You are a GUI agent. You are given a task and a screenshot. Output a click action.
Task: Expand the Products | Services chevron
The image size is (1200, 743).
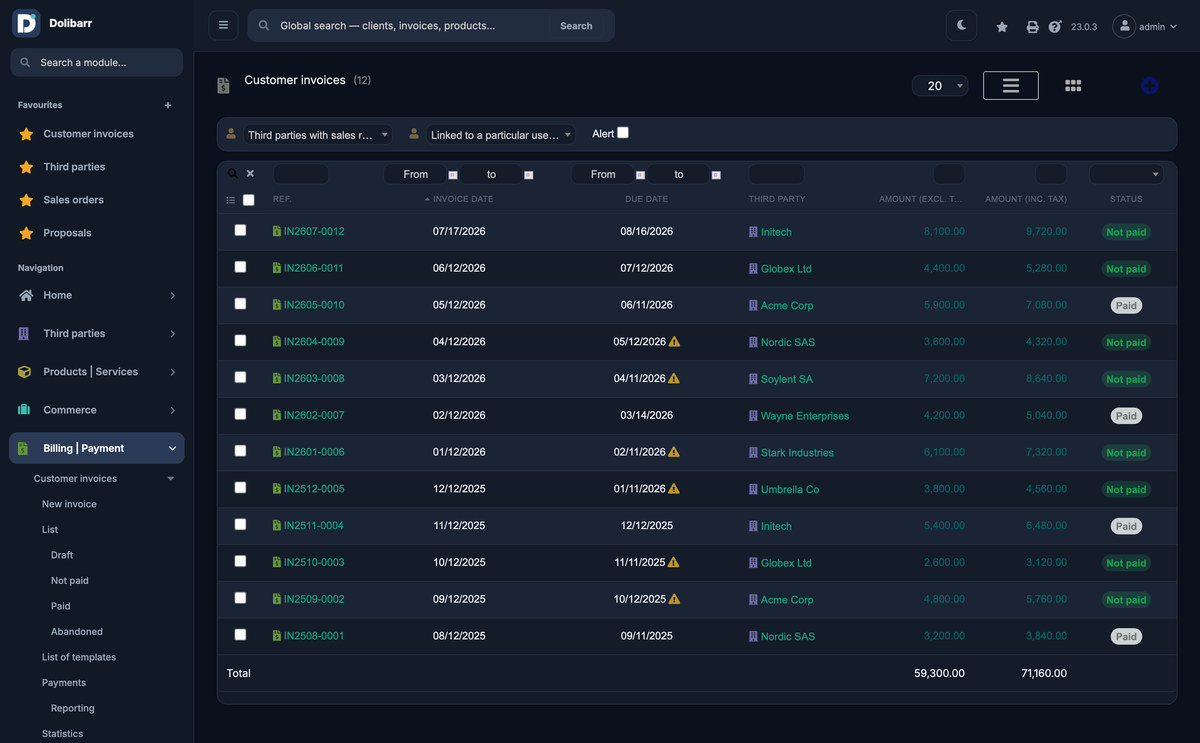pos(172,372)
